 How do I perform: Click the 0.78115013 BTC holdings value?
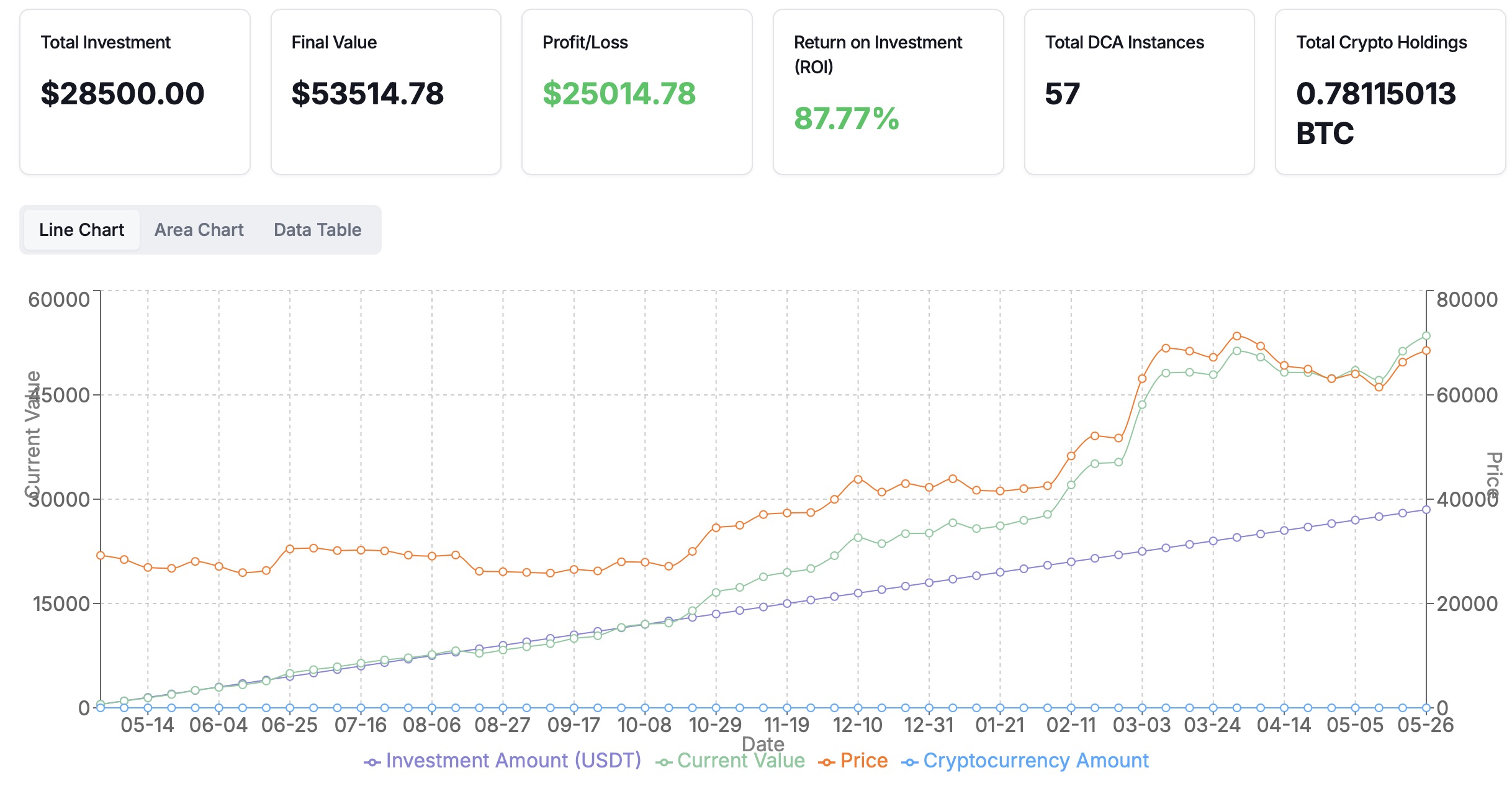click(1375, 113)
